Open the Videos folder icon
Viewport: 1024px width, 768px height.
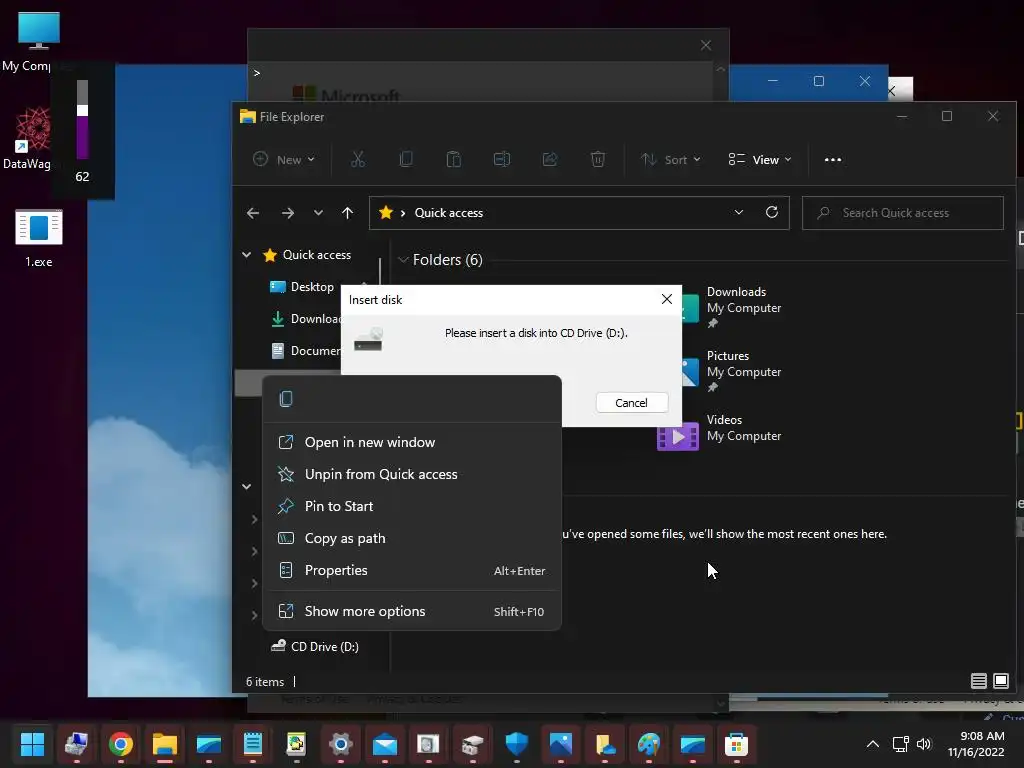tap(678, 436)
